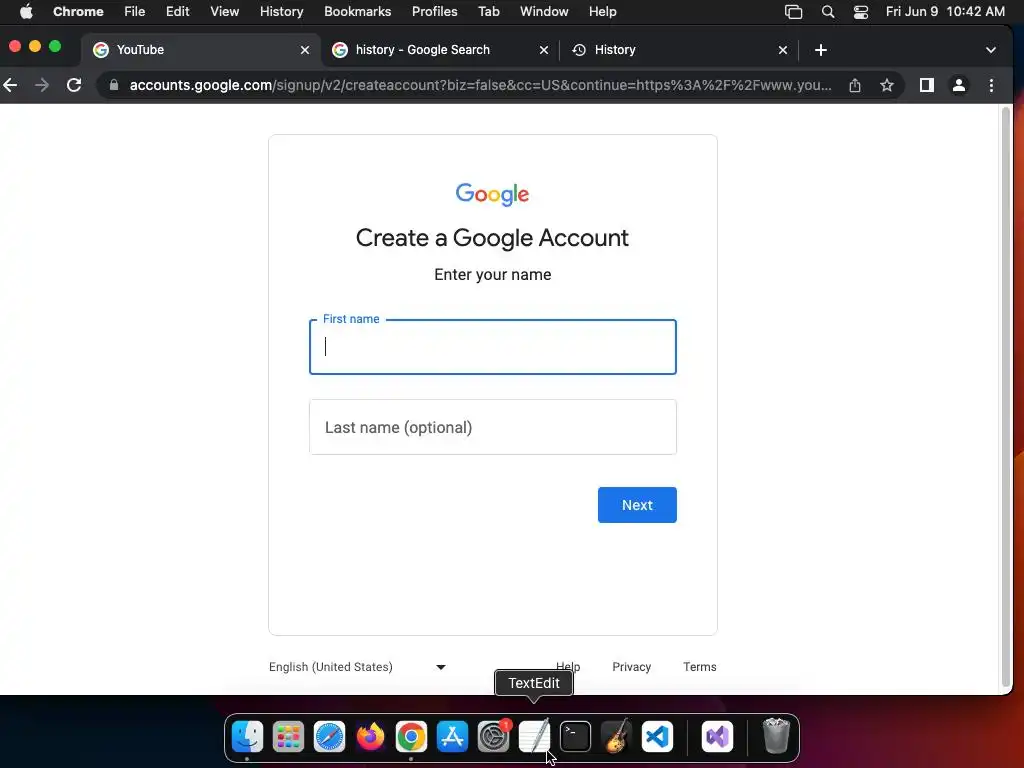The height and width of the screenshot is (768, 1024).
Task: Open Spotlight search in menu bar
Action: pos(827,11)
